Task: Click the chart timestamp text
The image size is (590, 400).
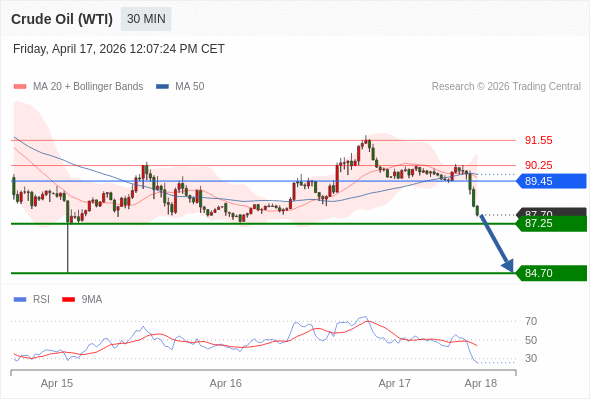Action: coord(119,49)
